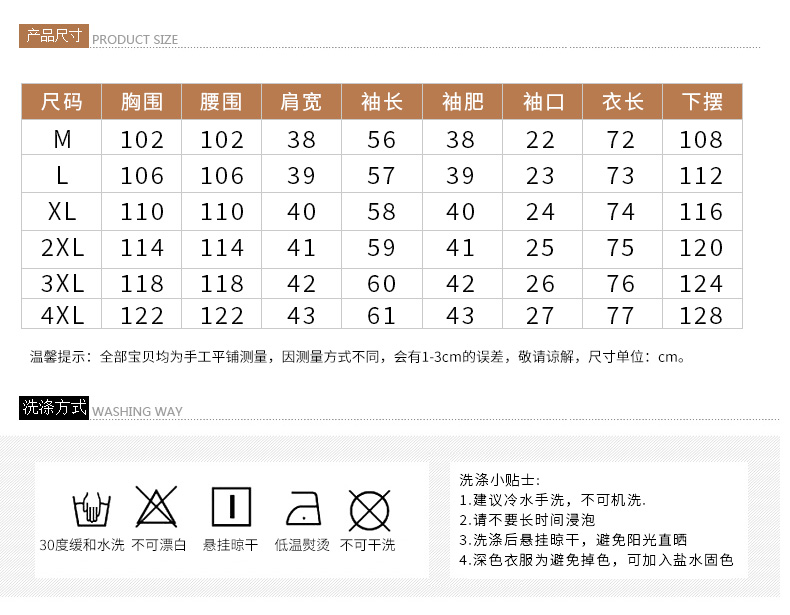
Task: Click the 下摆 value 120
Action: tap(701, 248)
